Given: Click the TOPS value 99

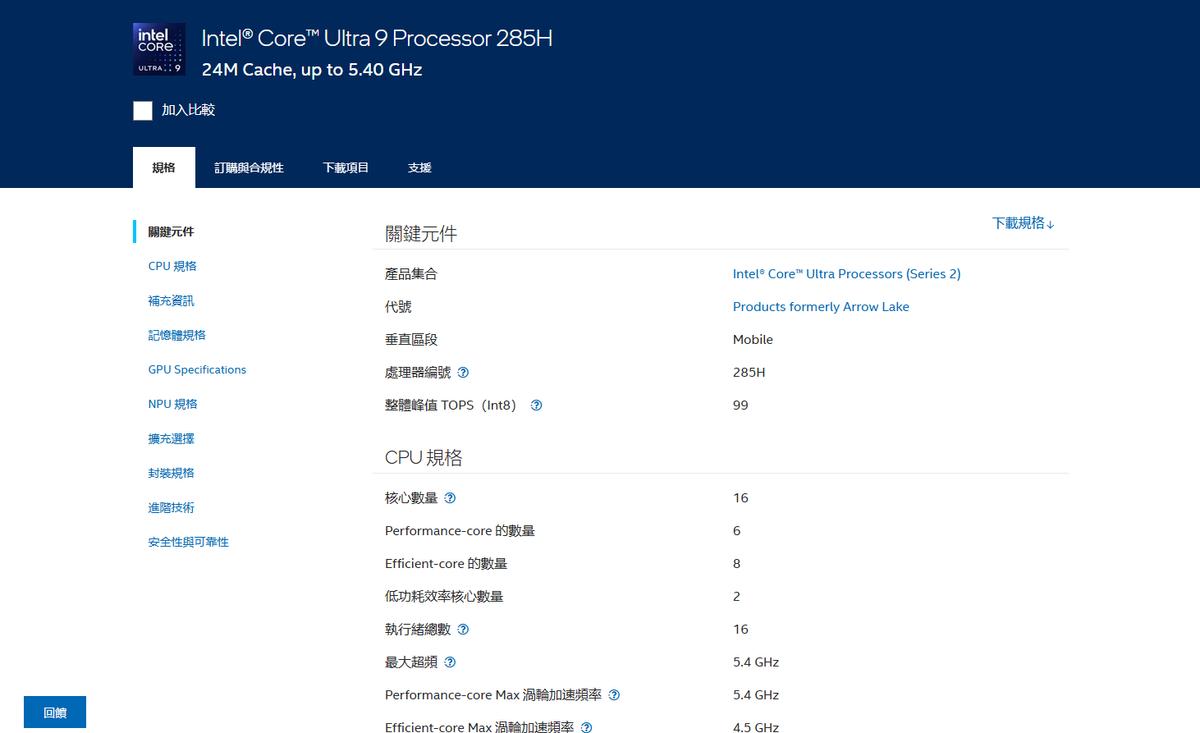Looking at the screenshot, I should point(740,405).
